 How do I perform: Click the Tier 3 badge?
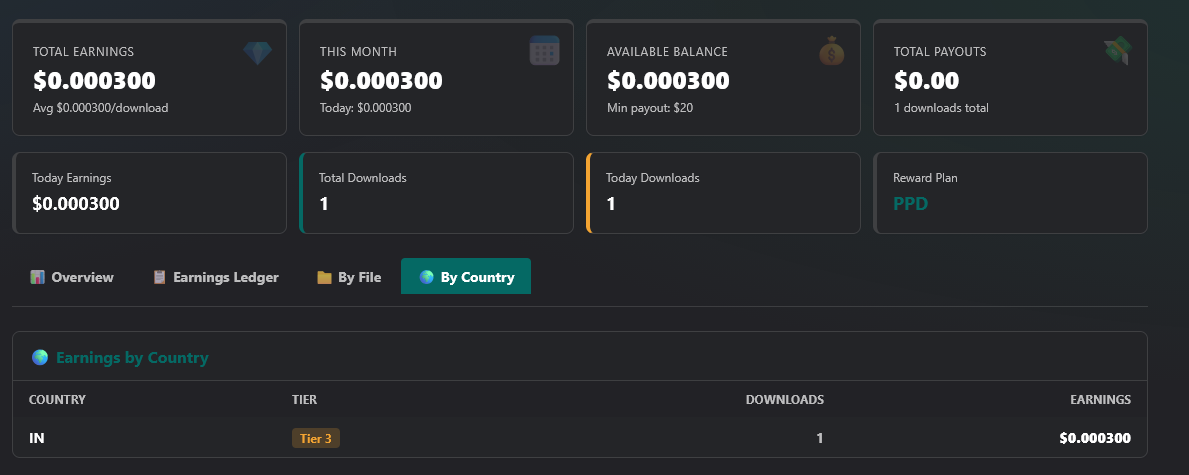tap(315, 438)
